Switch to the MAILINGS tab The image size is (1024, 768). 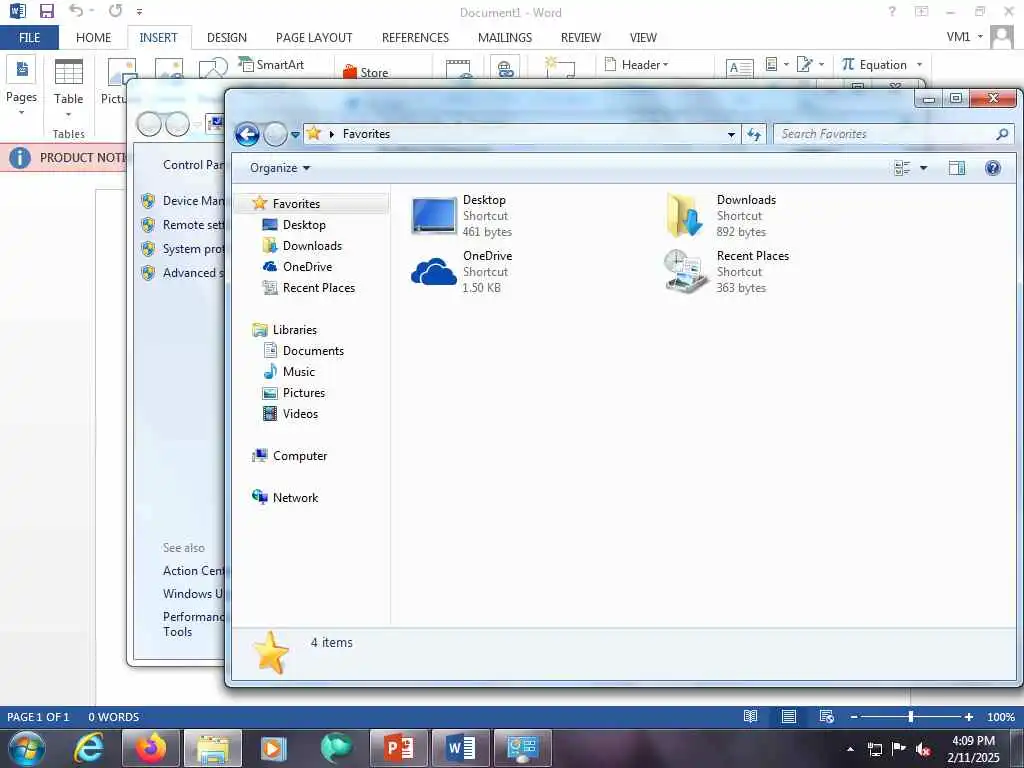click(505, 37)
